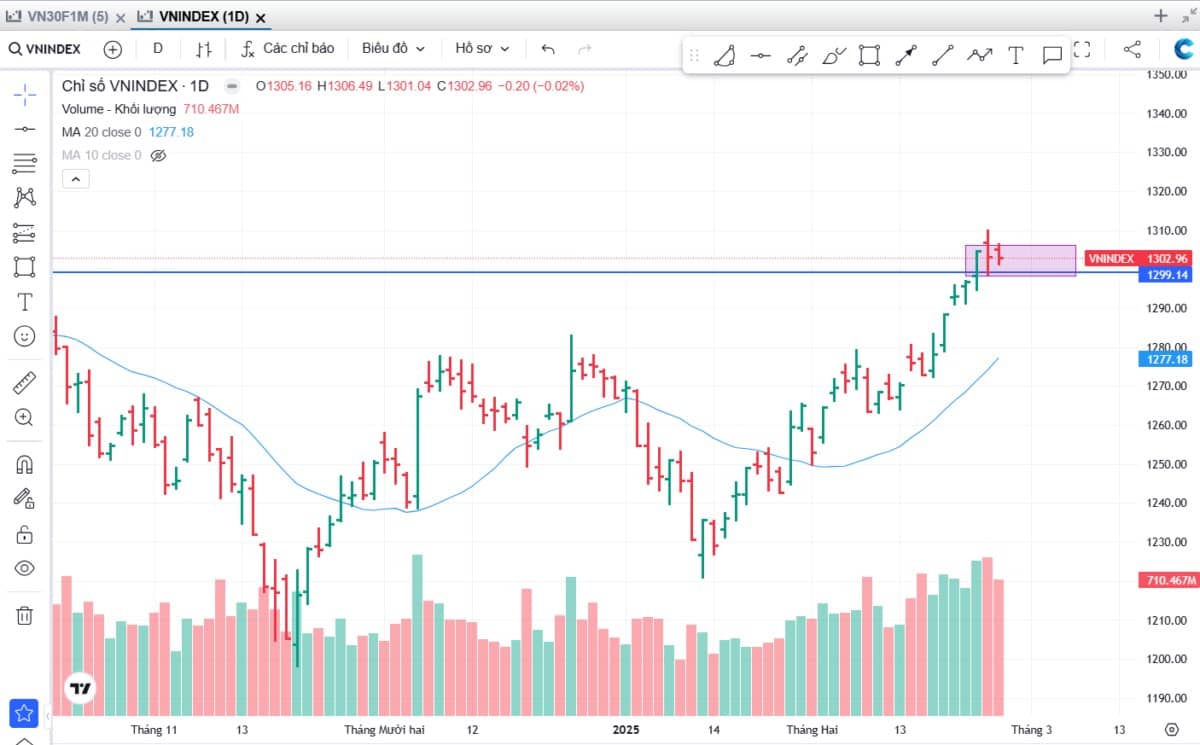1200x745 pixels.
Task: Click the undo arrow
Action: tap(548, 48)
